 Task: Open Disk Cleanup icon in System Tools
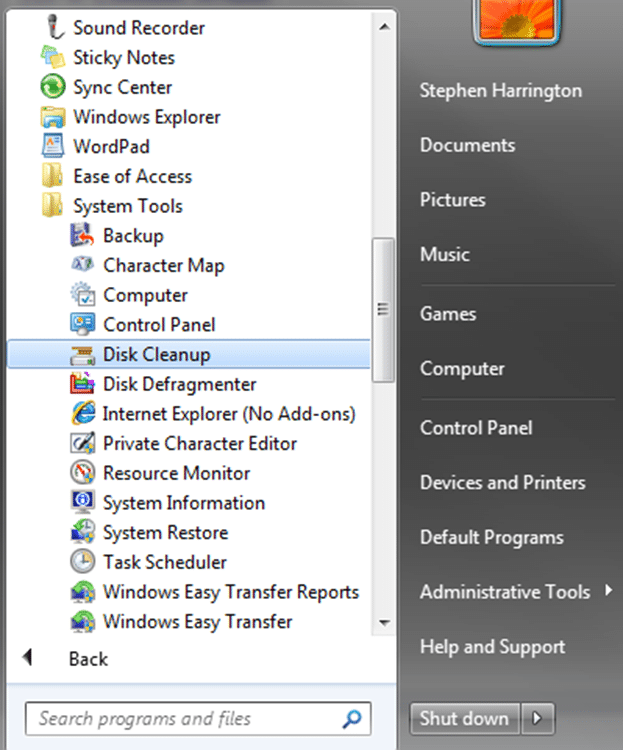pyautogui.click(x=82, y=355)
